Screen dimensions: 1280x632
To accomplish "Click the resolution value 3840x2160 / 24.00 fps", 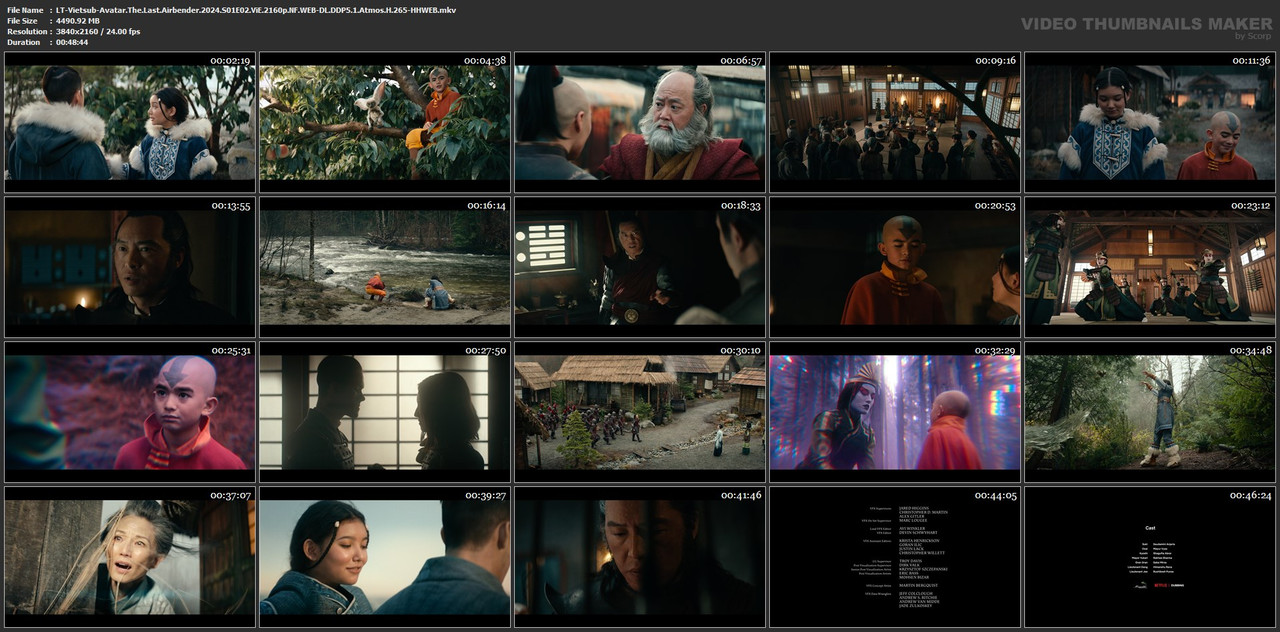I will tap(98, 32).
